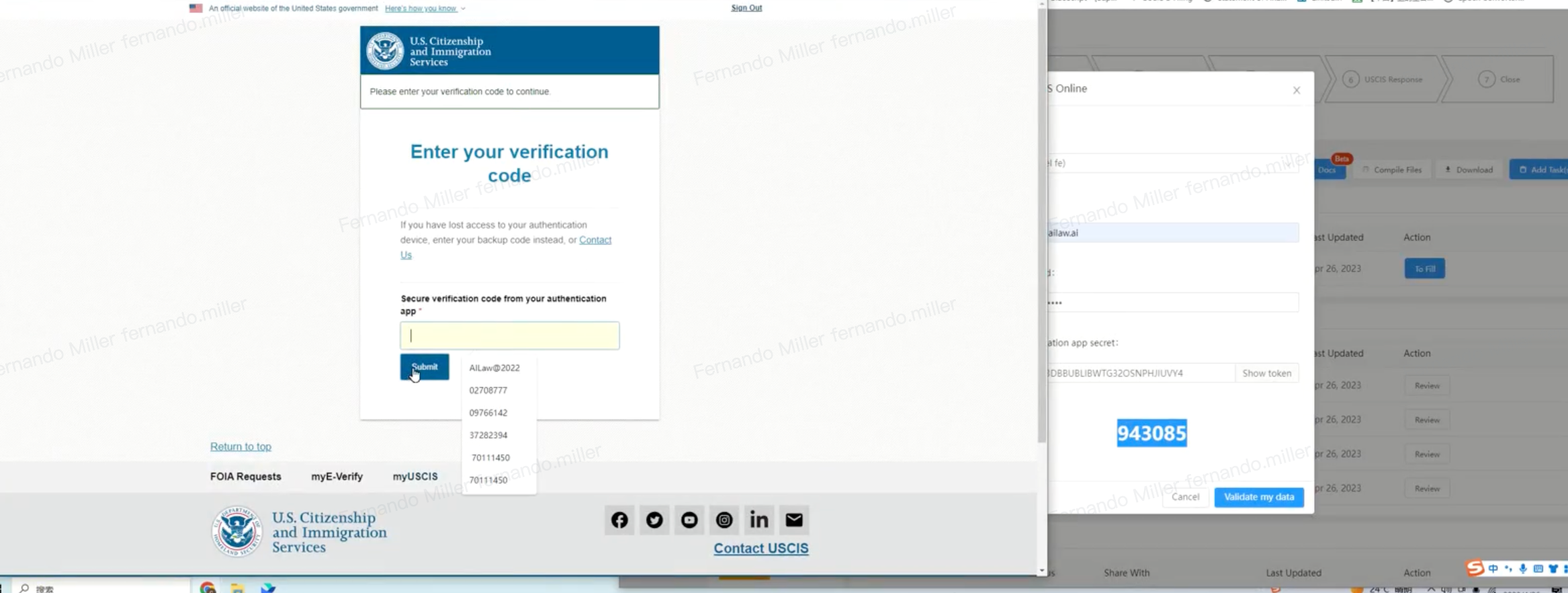Close the Online dialog with X
The image size is (1568, 593).
click(x=1297, y=90)
